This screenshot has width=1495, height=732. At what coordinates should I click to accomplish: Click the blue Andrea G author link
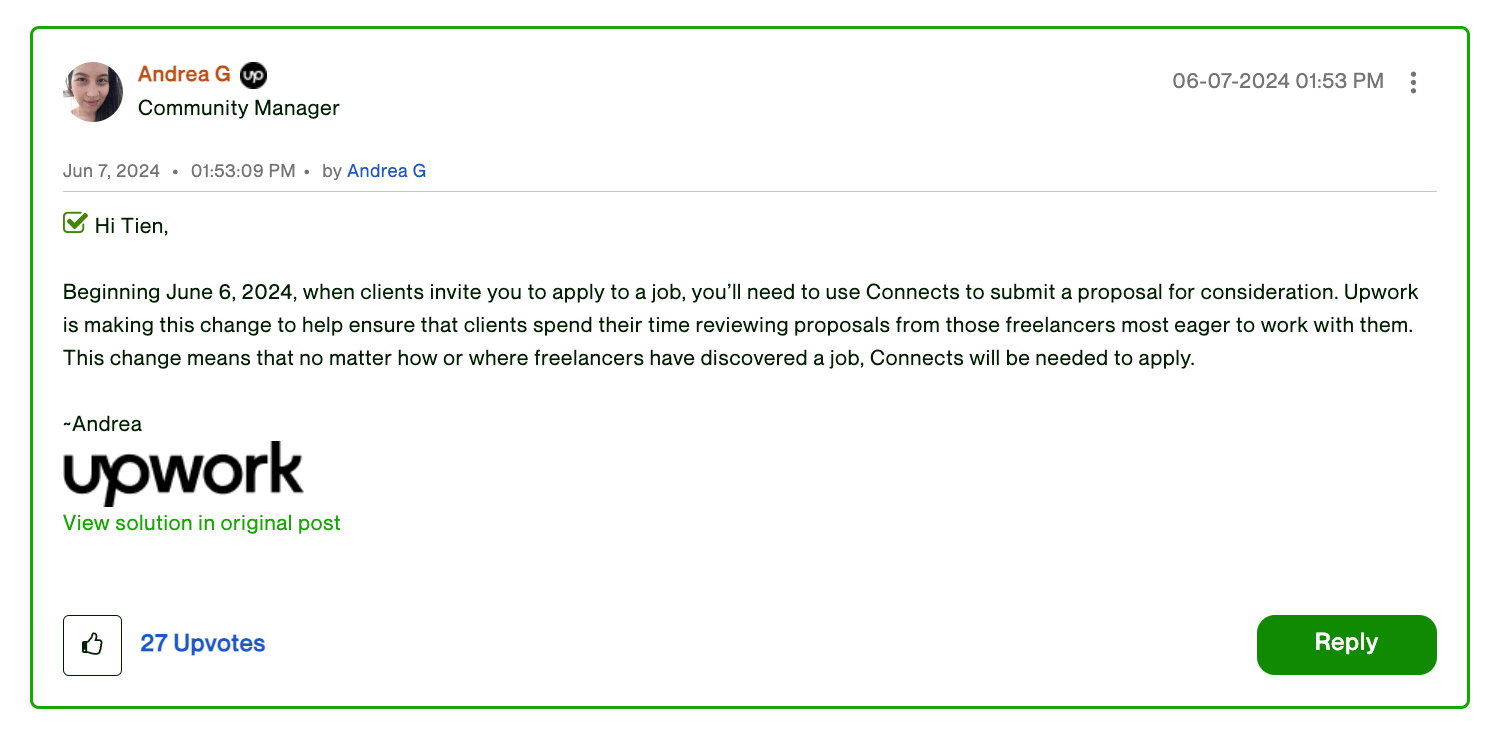tap(386, 171)
